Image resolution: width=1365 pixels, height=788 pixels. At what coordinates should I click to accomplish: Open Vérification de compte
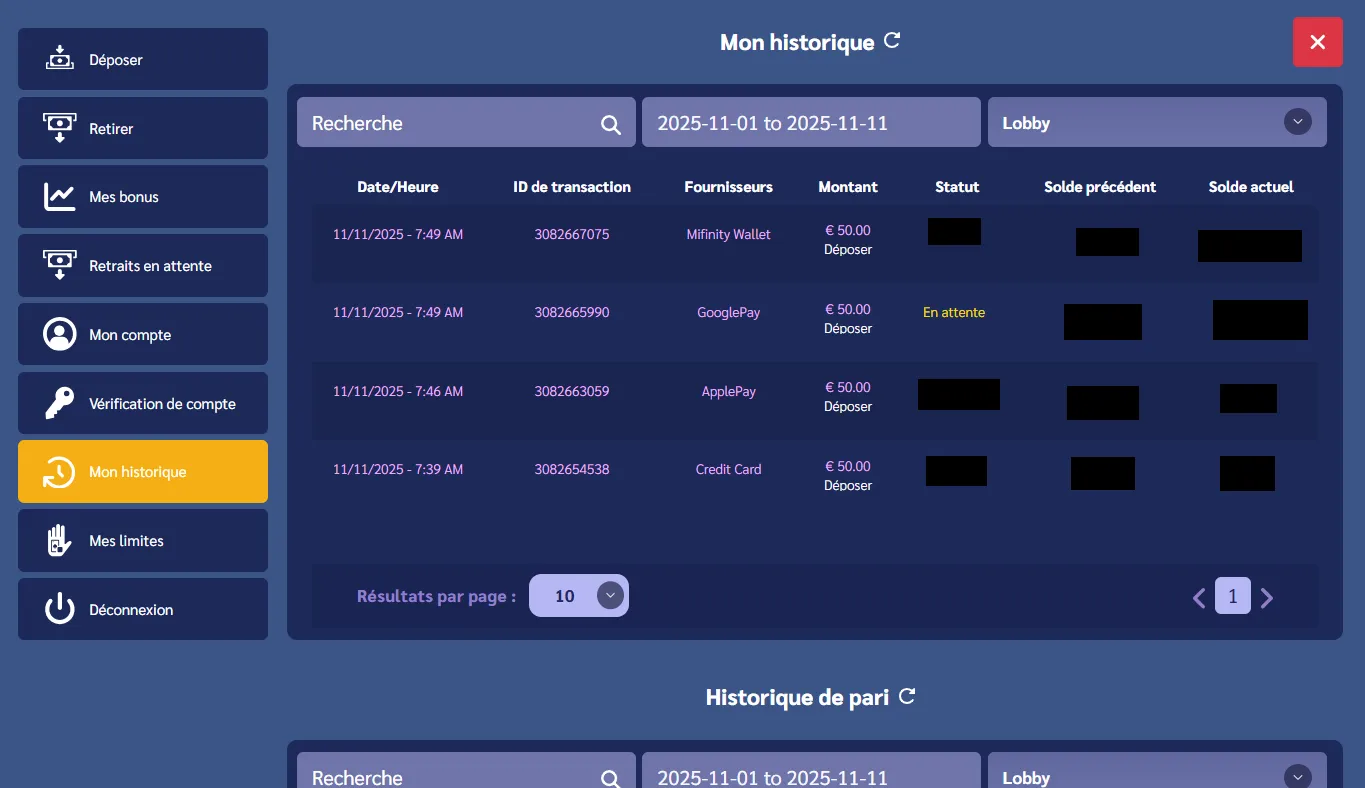point(143,403)
